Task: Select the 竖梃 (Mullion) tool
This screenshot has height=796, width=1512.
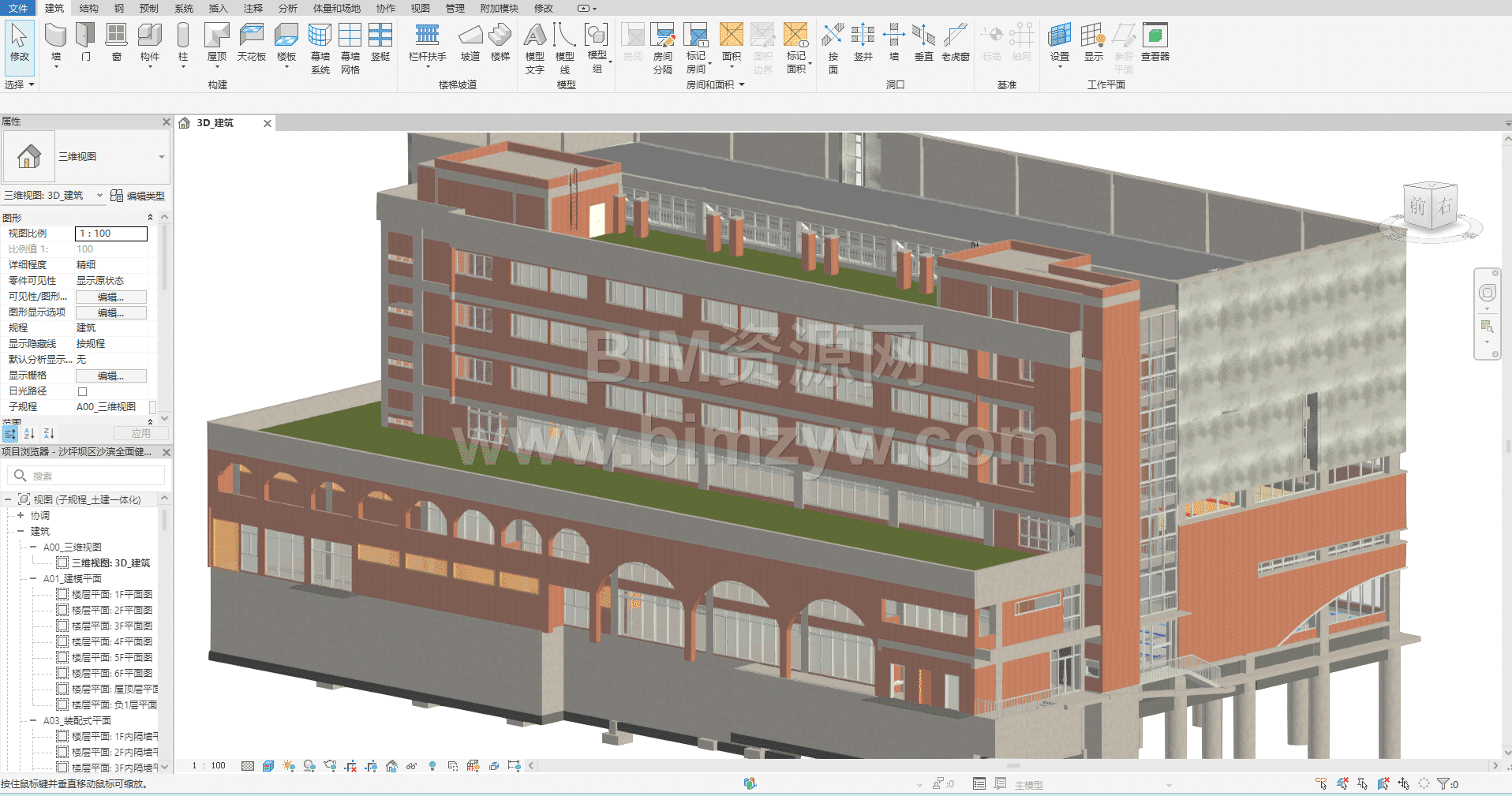Action: tap(380, 43)
